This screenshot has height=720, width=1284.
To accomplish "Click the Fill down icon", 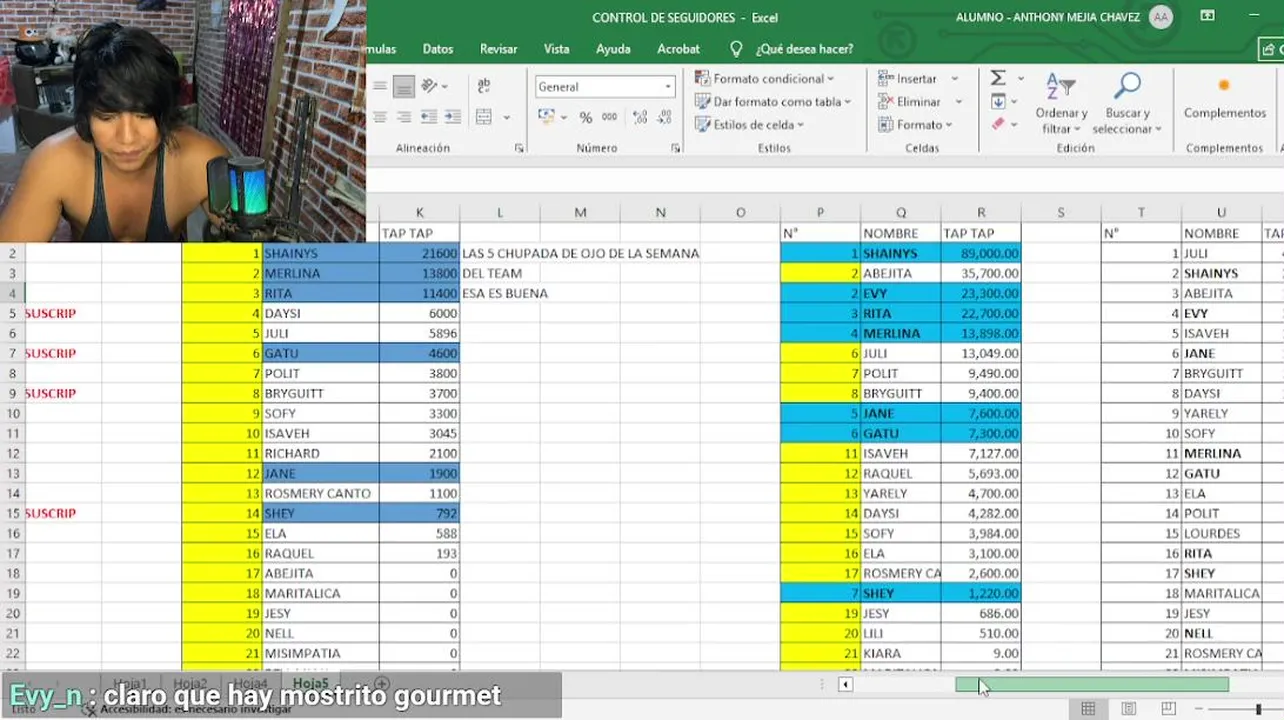I will pyautogui.click(x=998, y=101).
